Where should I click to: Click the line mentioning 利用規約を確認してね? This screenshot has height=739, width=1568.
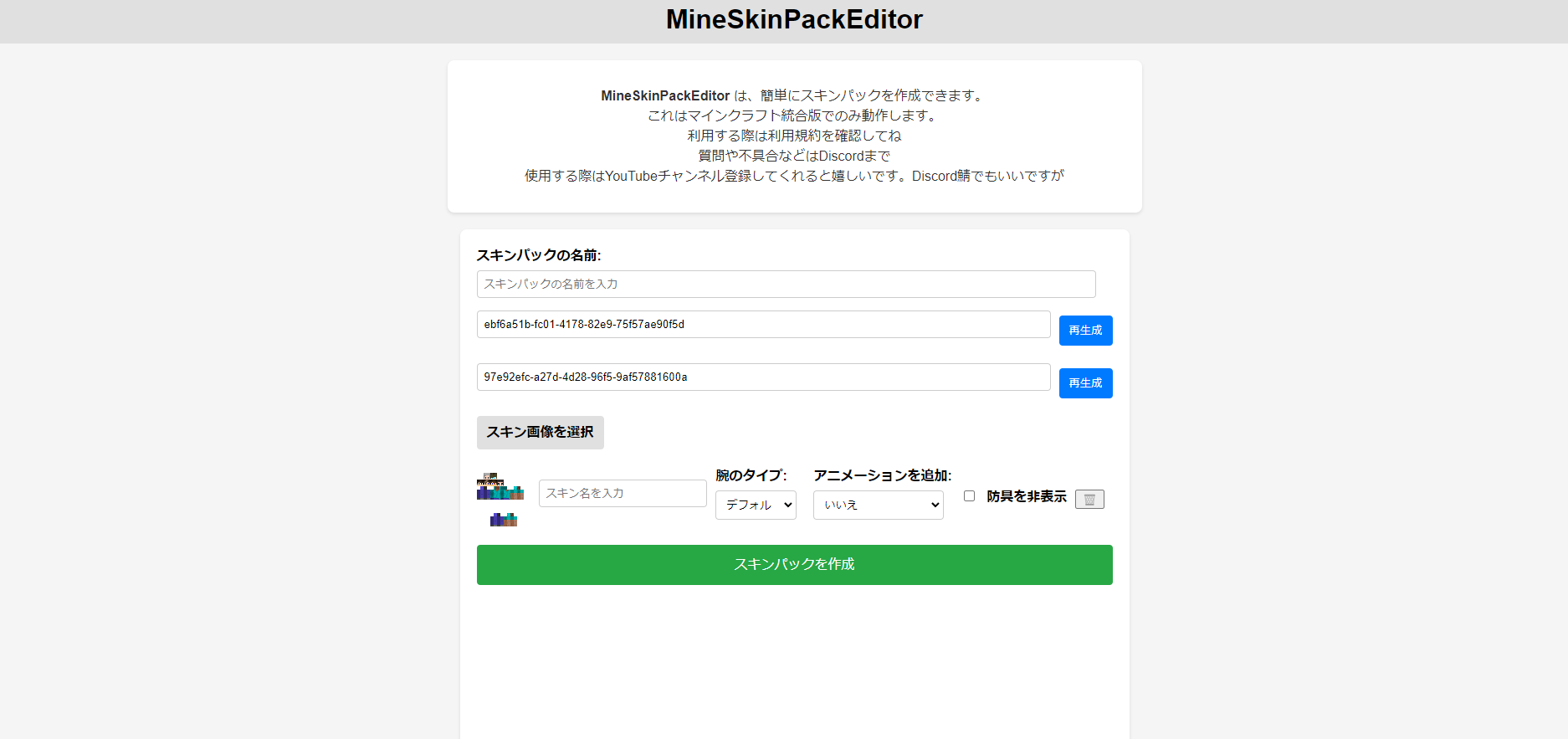coord(794,136)
